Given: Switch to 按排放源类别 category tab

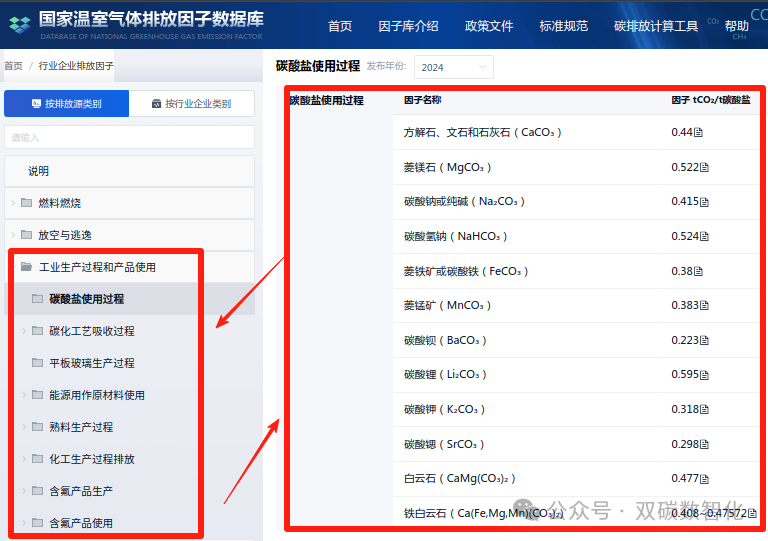Looking at the screenshot, I should [x=66, y=103].
